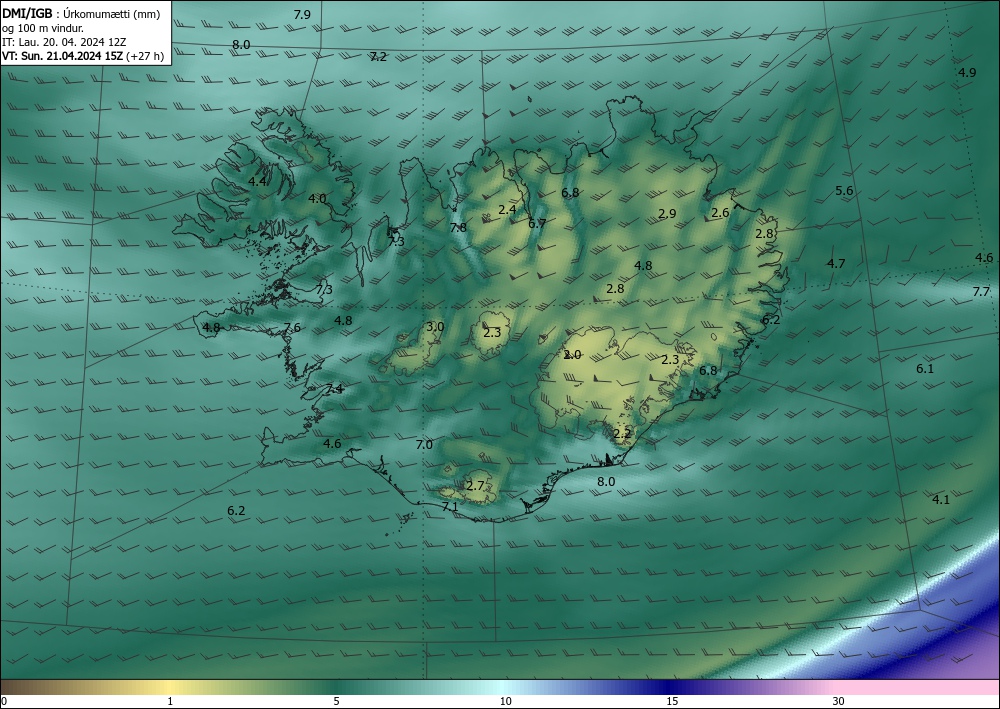The height and width of the screenshot is (709, 1000).
Task: Click the 2.2 value on the map
Action: (622, 434)
